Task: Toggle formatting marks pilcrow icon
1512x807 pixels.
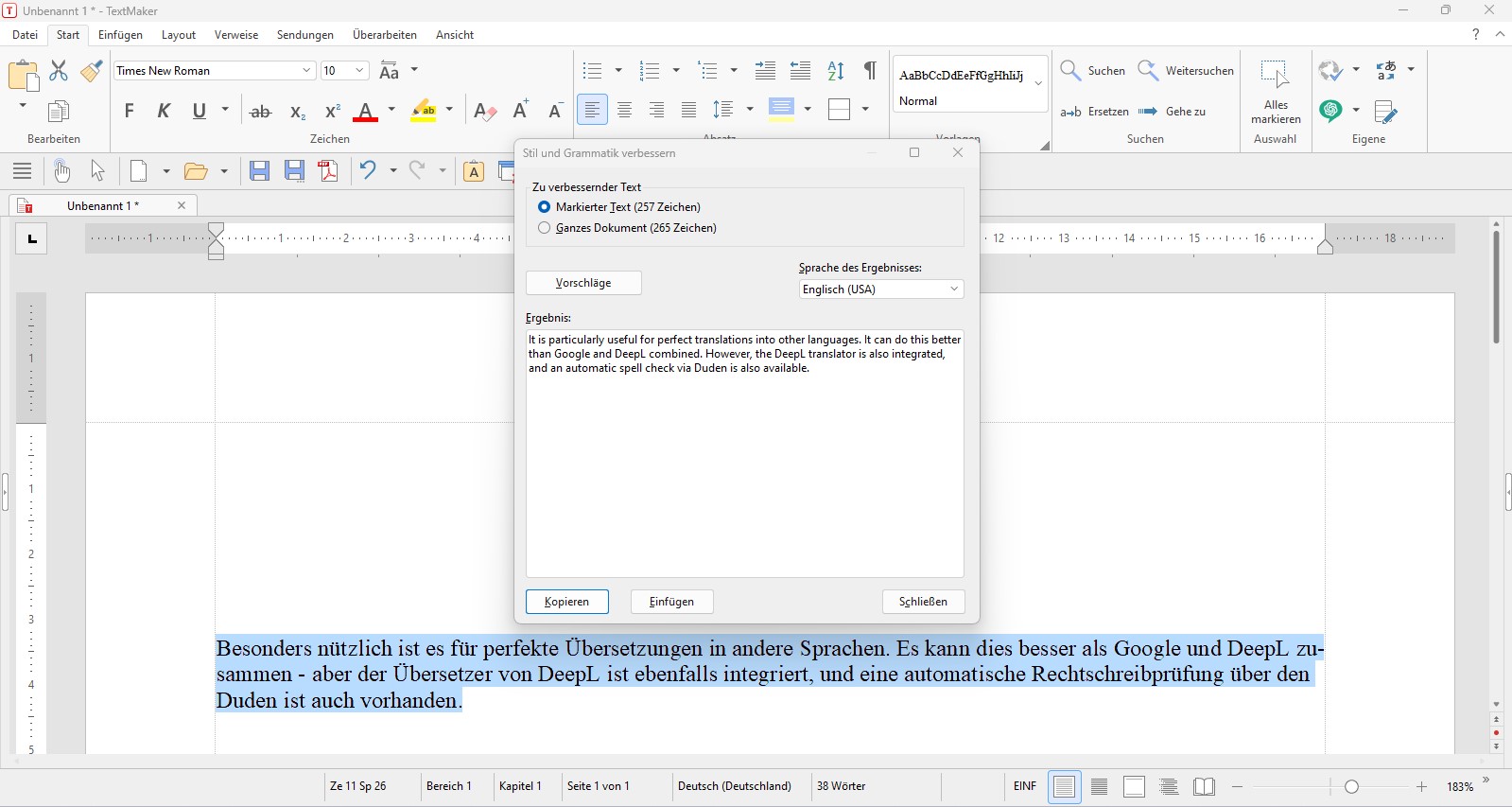Action: (870, 71)
